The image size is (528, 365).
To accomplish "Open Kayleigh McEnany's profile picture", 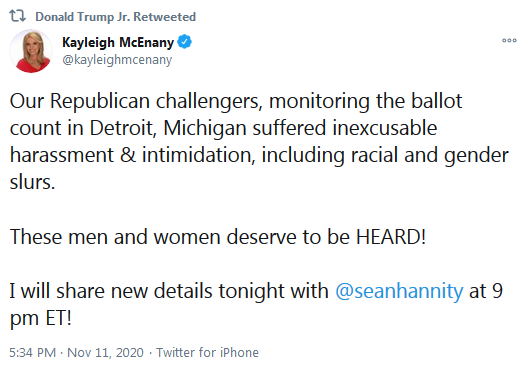I will coord(31,51).
